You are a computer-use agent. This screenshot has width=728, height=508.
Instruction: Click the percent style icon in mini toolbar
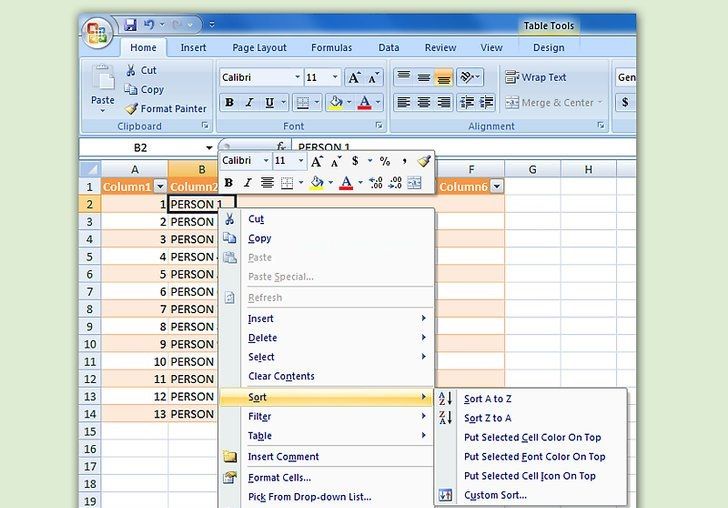point(385,161)
